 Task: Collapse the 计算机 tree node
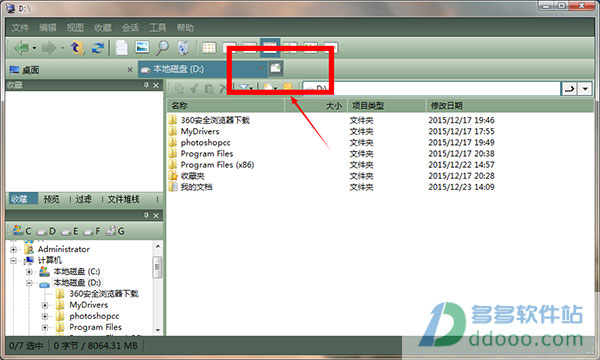pos(13,261)
